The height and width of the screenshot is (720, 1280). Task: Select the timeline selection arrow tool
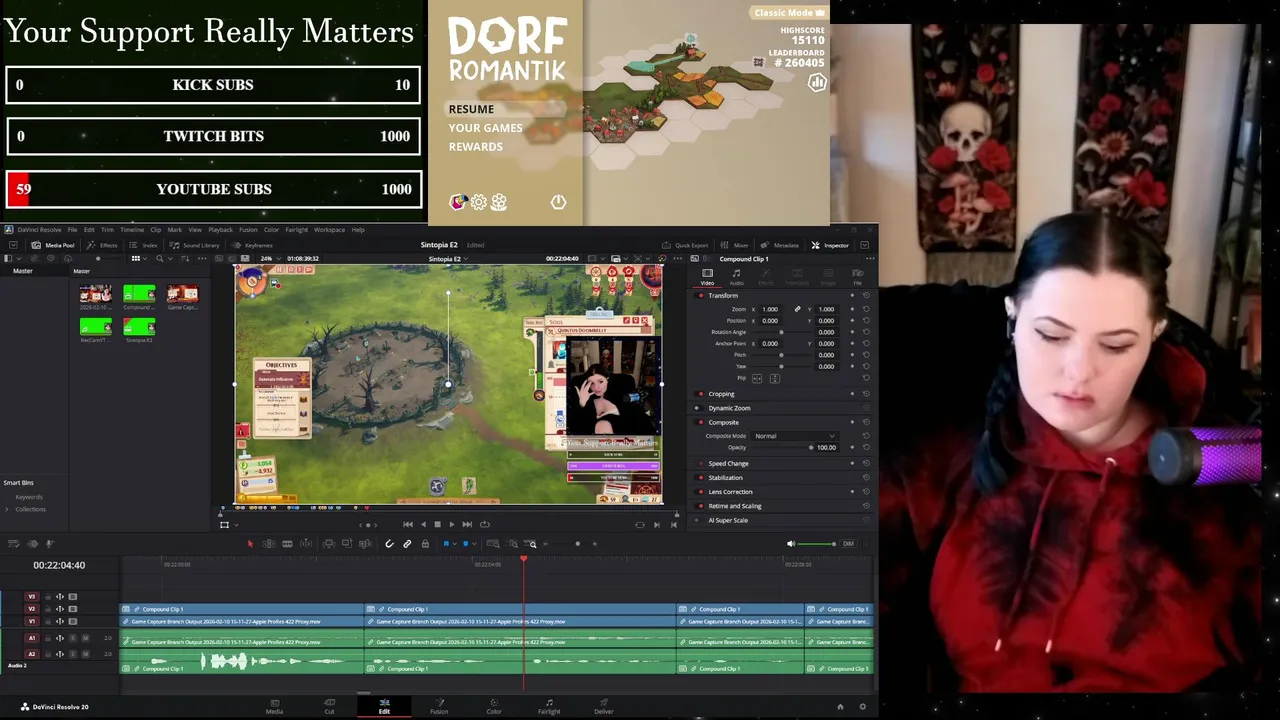point(250,544)
